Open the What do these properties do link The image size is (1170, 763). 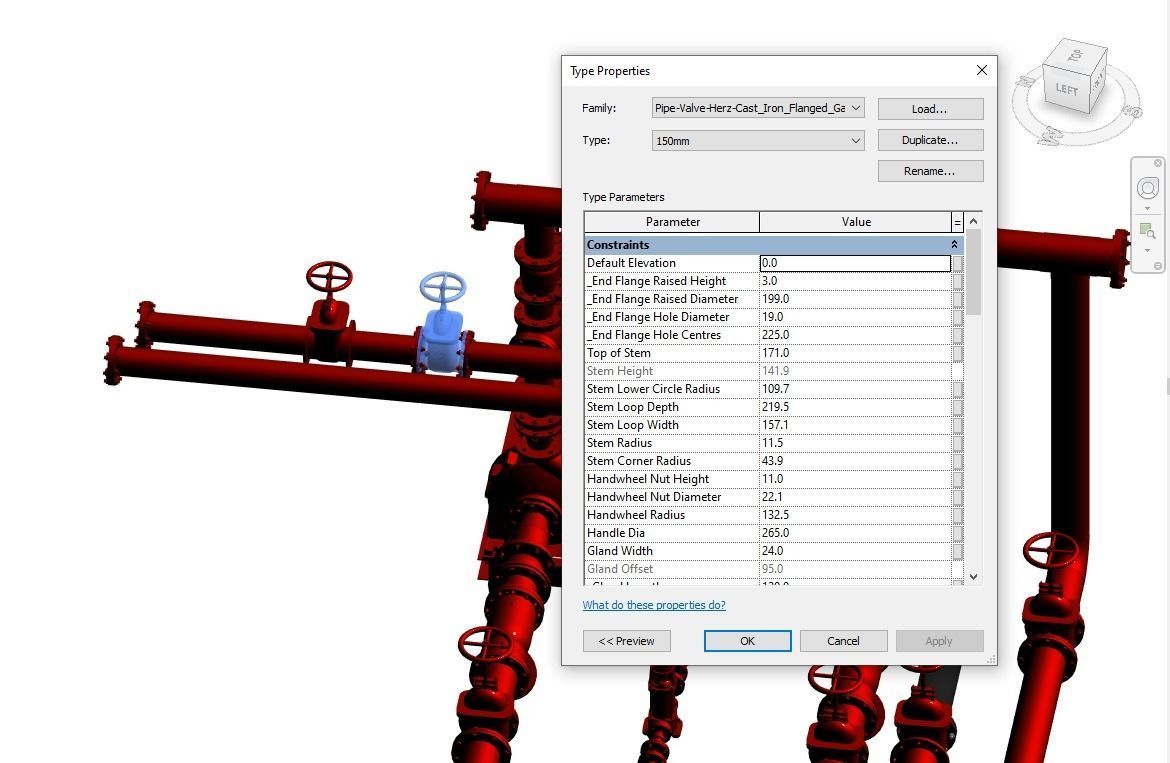click(x=653, y=605)
